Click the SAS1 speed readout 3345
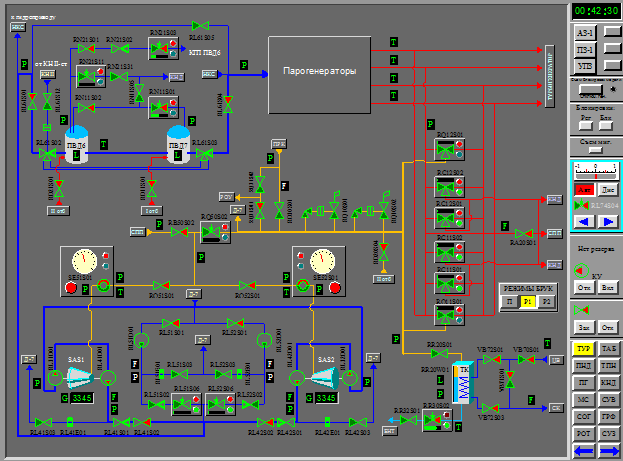The width and height of the screenshot is (623, 461). coord(82,398)
